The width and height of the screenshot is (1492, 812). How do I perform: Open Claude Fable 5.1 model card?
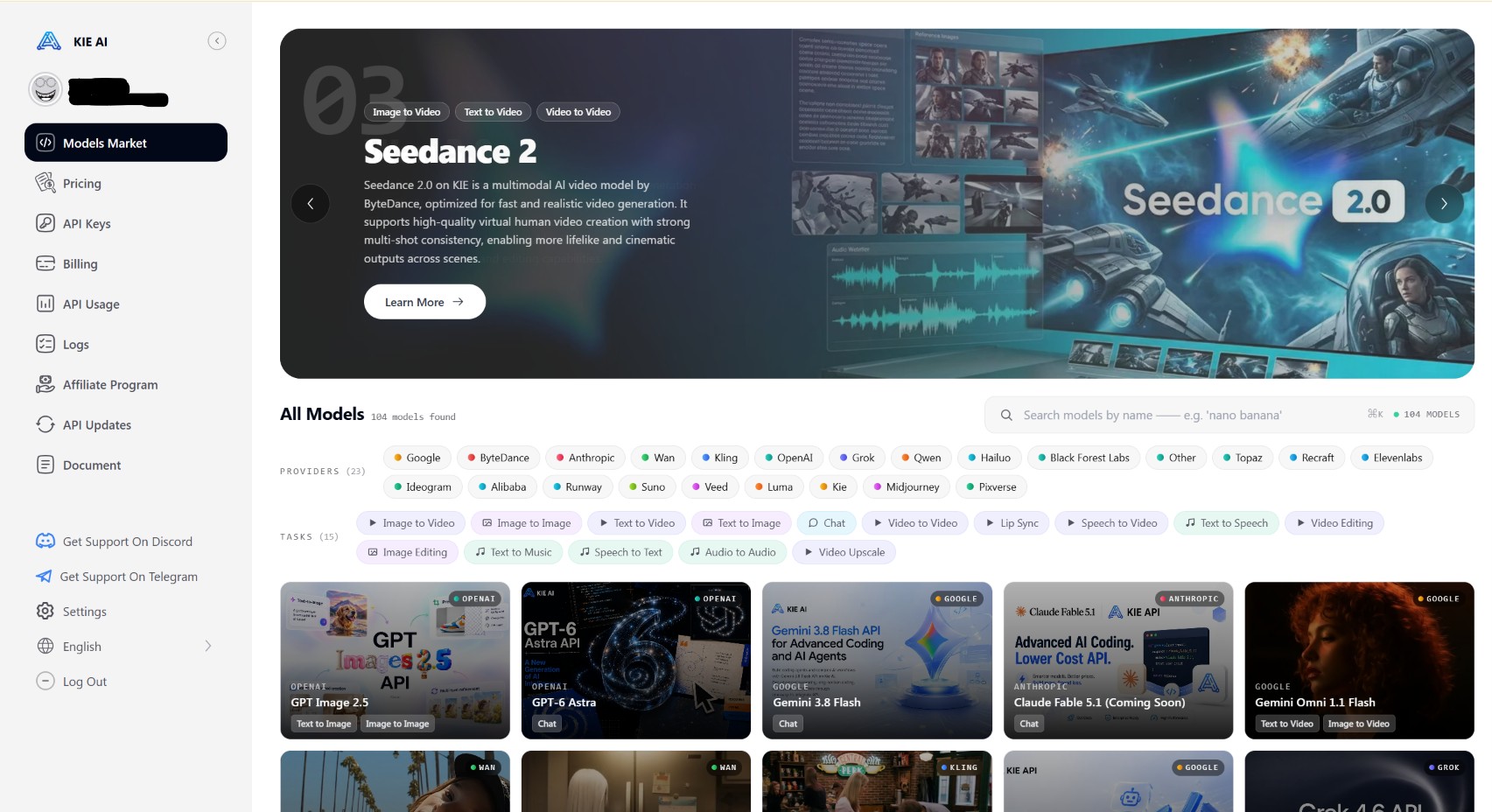tap(1118, 661)
